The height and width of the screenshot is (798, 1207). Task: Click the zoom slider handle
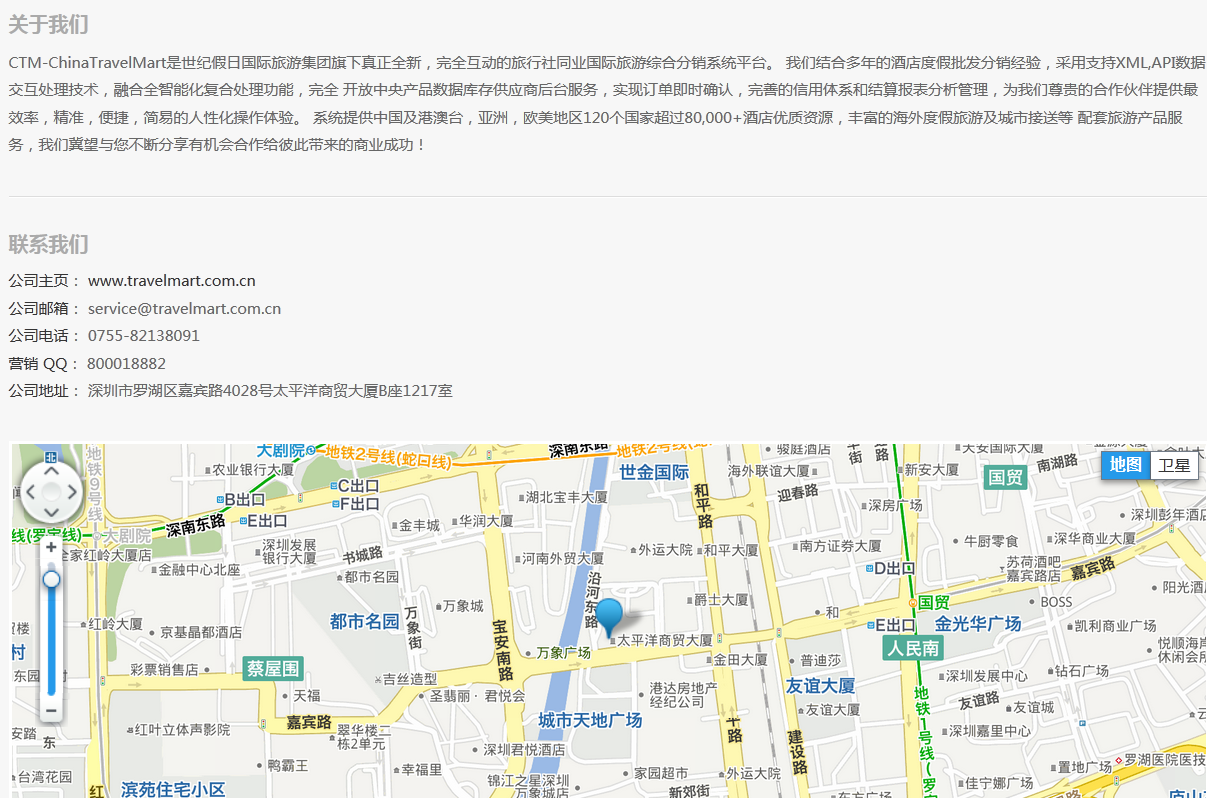coord(51,579)
